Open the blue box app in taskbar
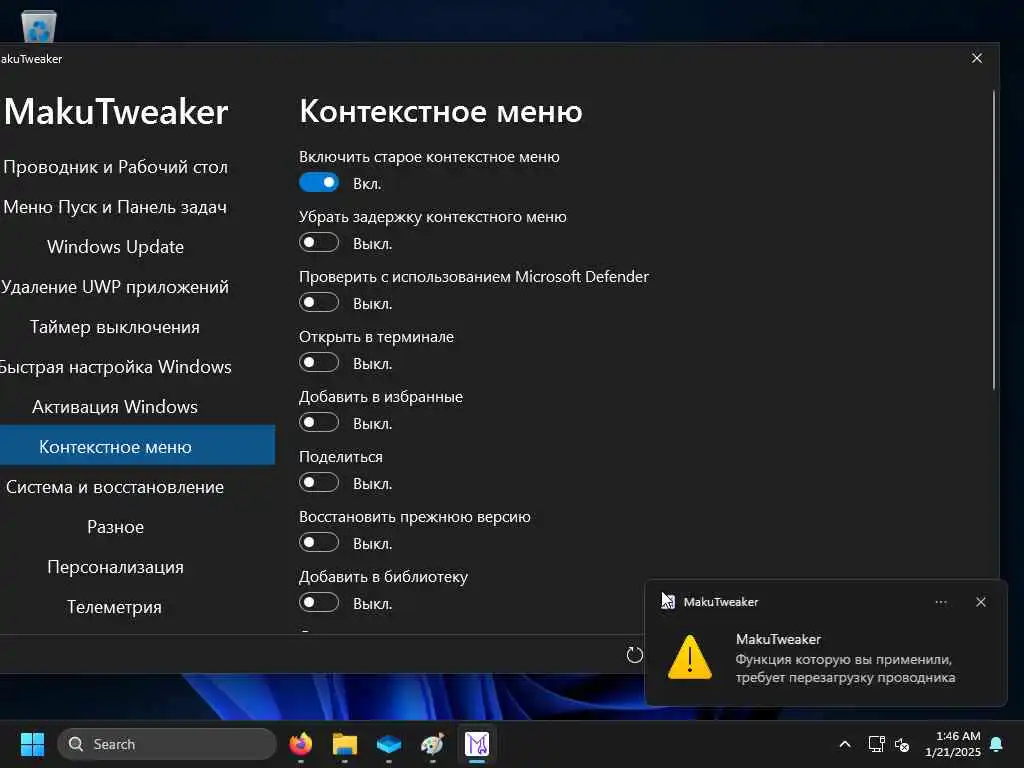 pos(389,744)
